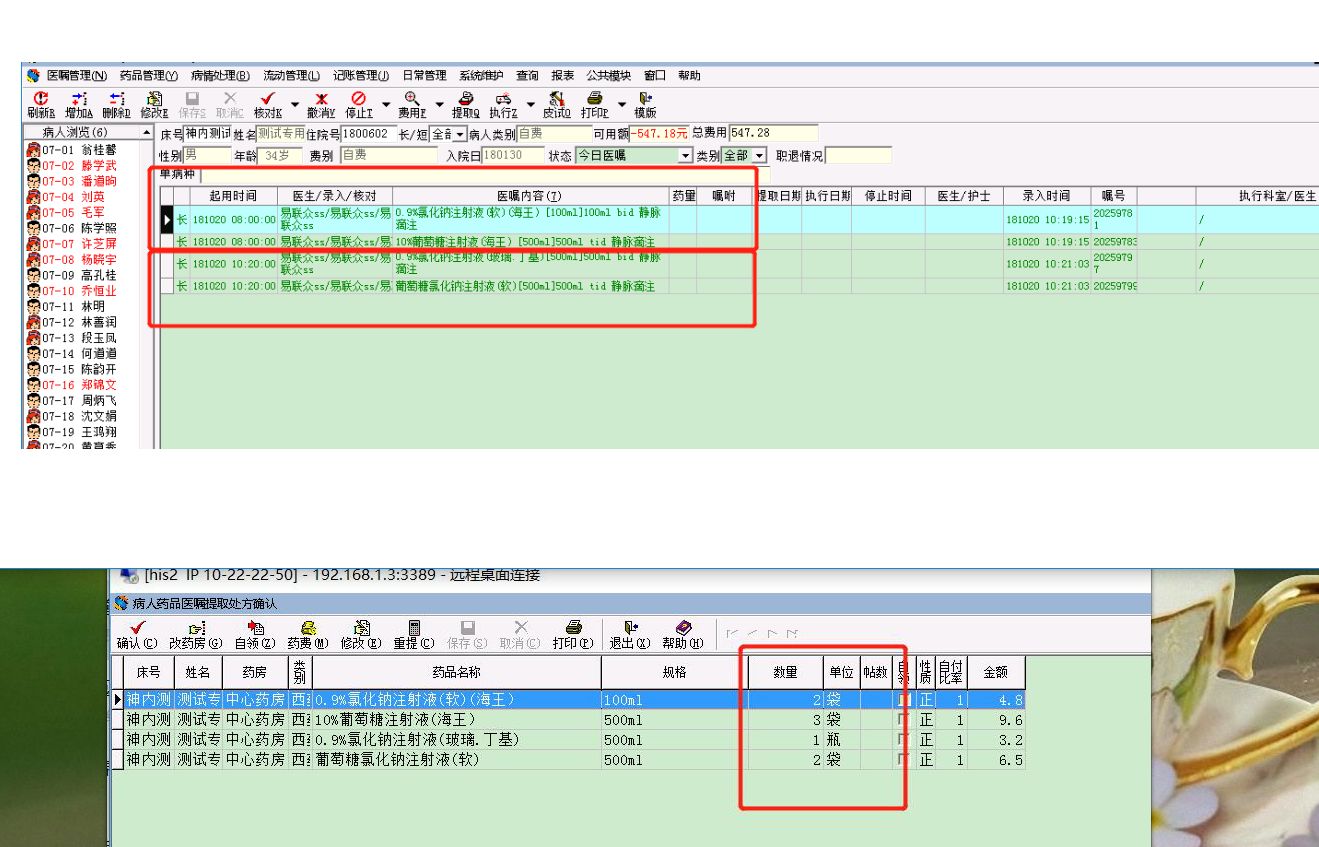Toggle checkbox in the 葡萄糖氯化钠注射液(软) row
The height and width of the screenshot is (847, 1319).
pos(904,760)
